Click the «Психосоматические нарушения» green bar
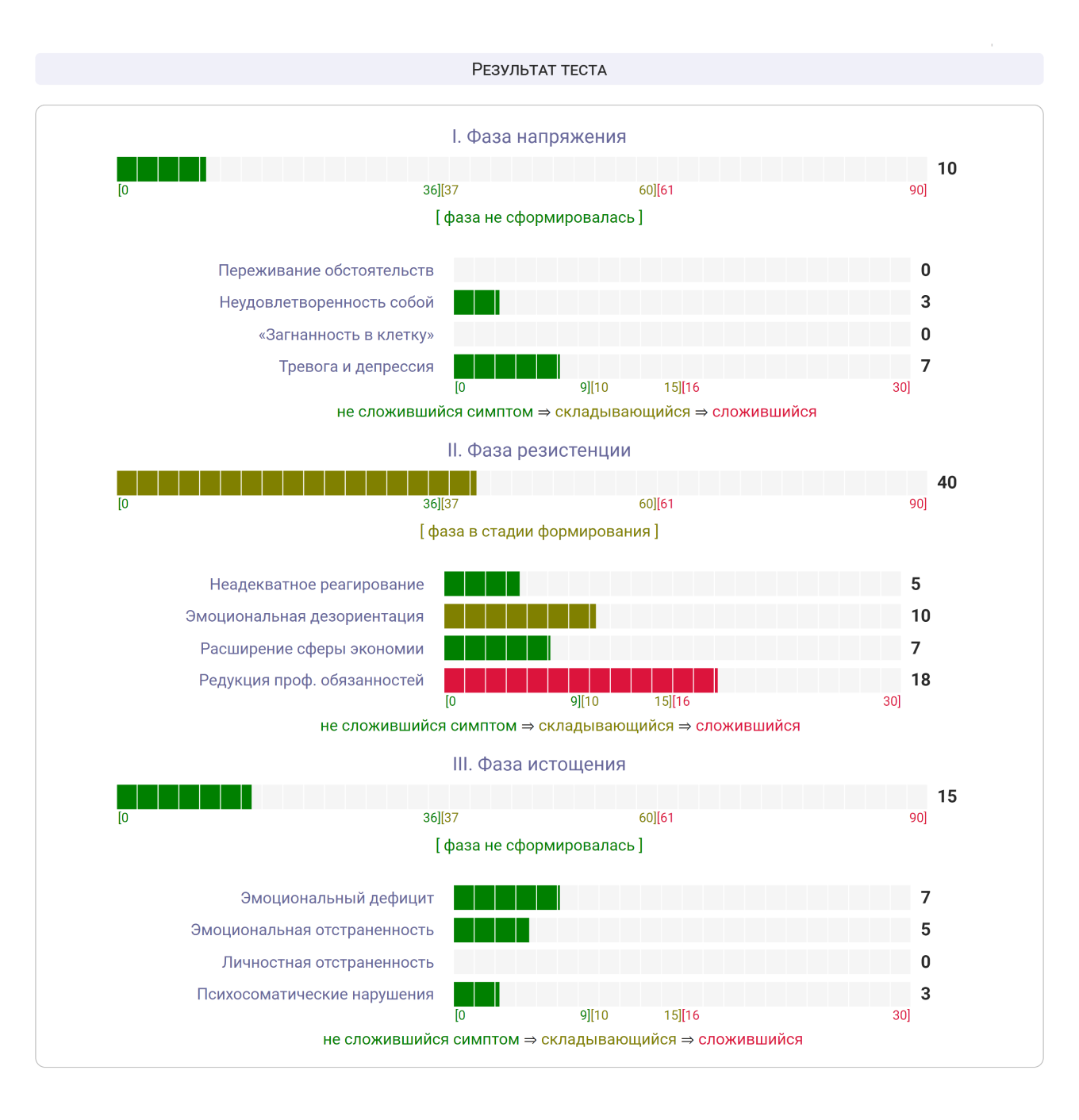Screen dimensions: 1079x1120 pos(476,994)
